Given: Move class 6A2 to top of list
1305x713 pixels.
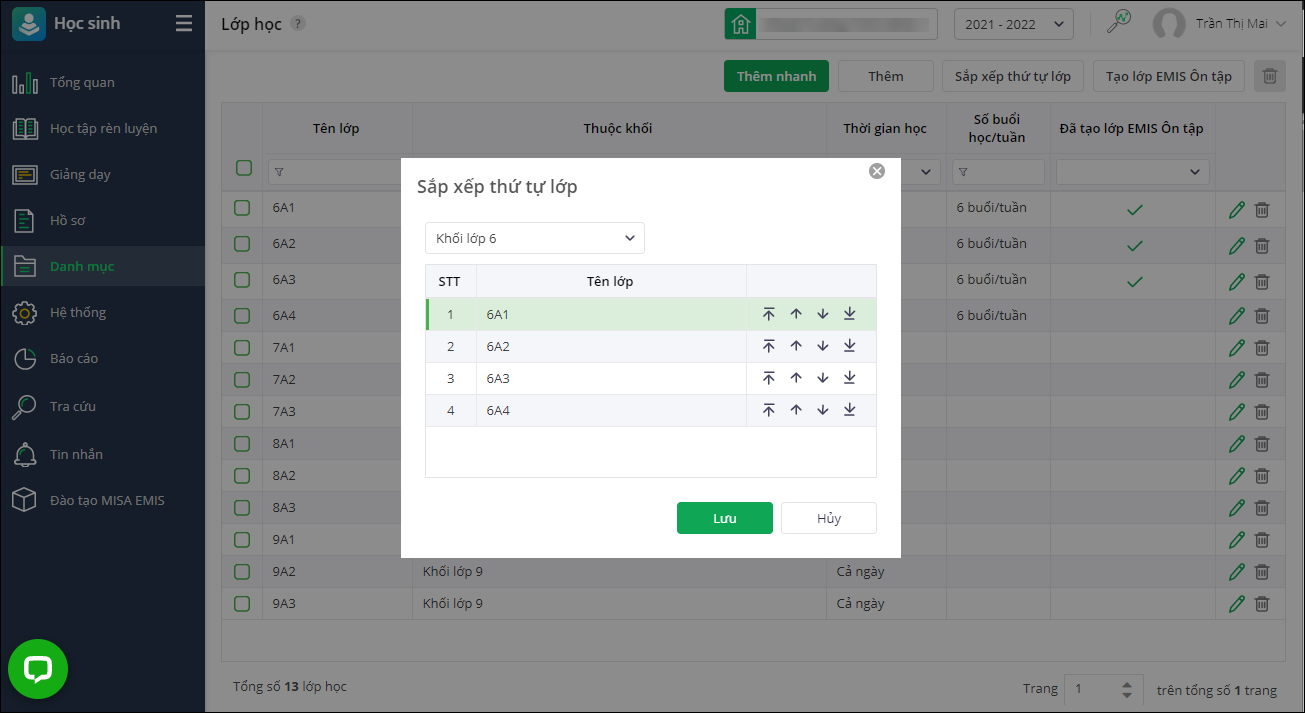Looking at the screenshot, I should coord(768,347).
